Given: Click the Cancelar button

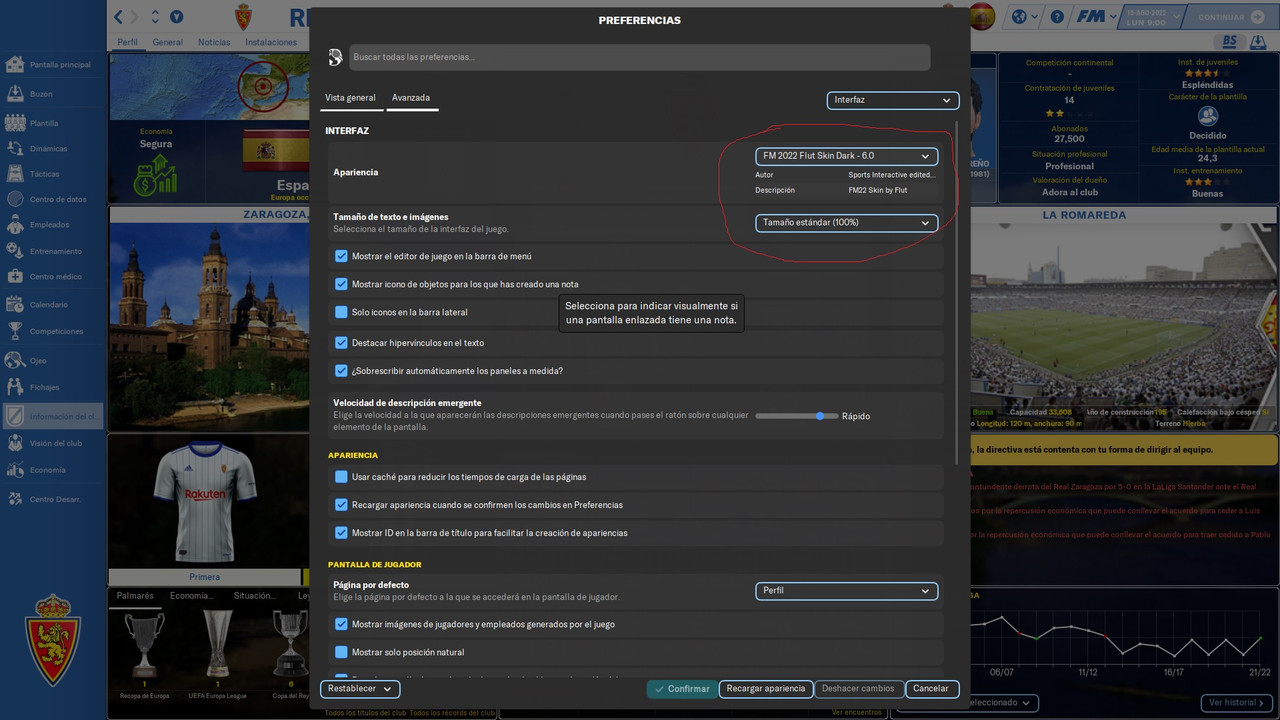Looking at the screenshot, I should [x=931, y=689].
